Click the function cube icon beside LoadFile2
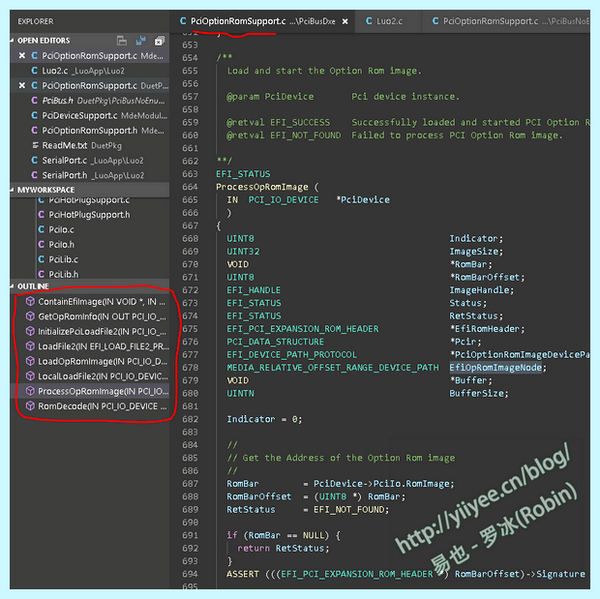 coord(30,346)
